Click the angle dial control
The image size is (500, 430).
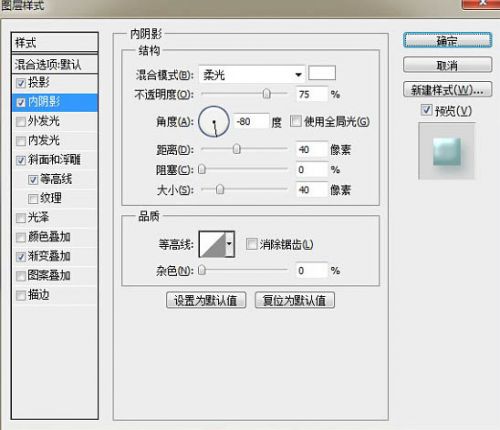(x=214, y=121)
